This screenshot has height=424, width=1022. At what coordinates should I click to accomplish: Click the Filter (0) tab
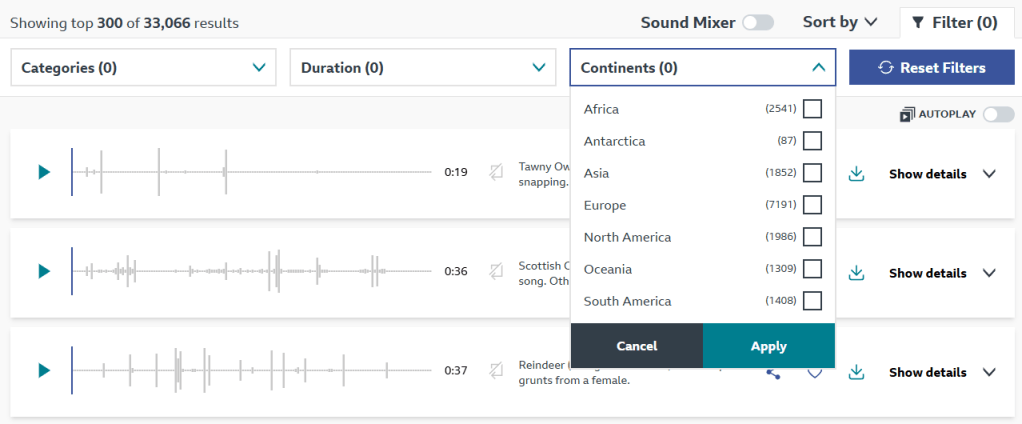coord(954,22)
